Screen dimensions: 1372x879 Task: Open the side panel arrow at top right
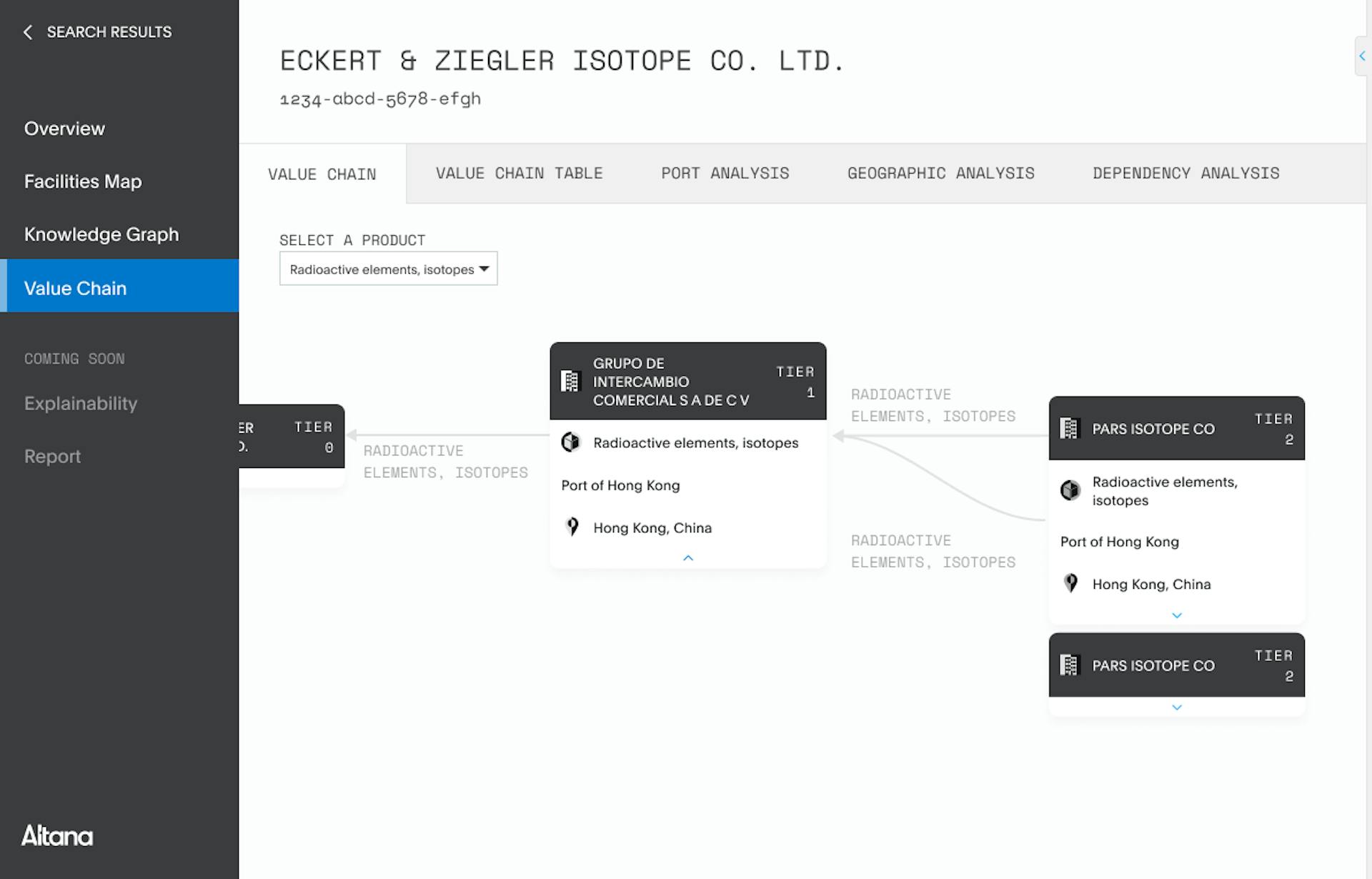point(1361,56)
